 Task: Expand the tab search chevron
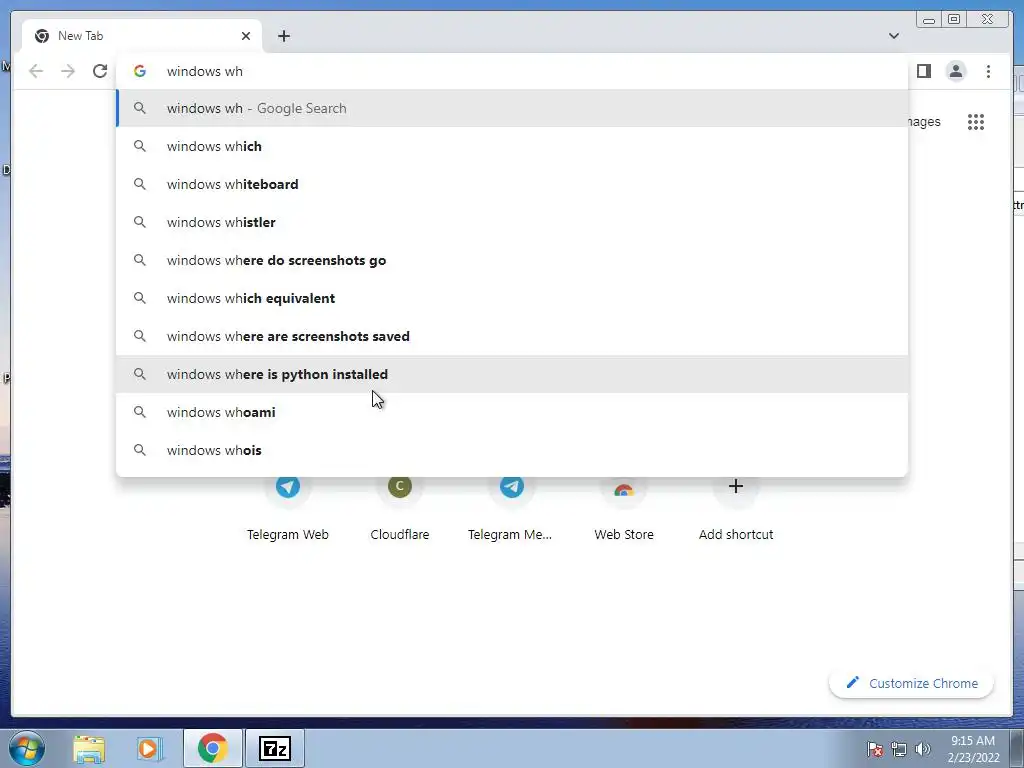click(893, 36)
